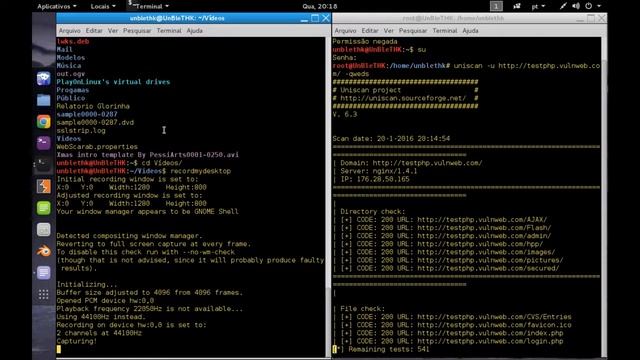Select the dark running terminal icon in dock
The height and width of the screenshot is (360, 640).
43,164
